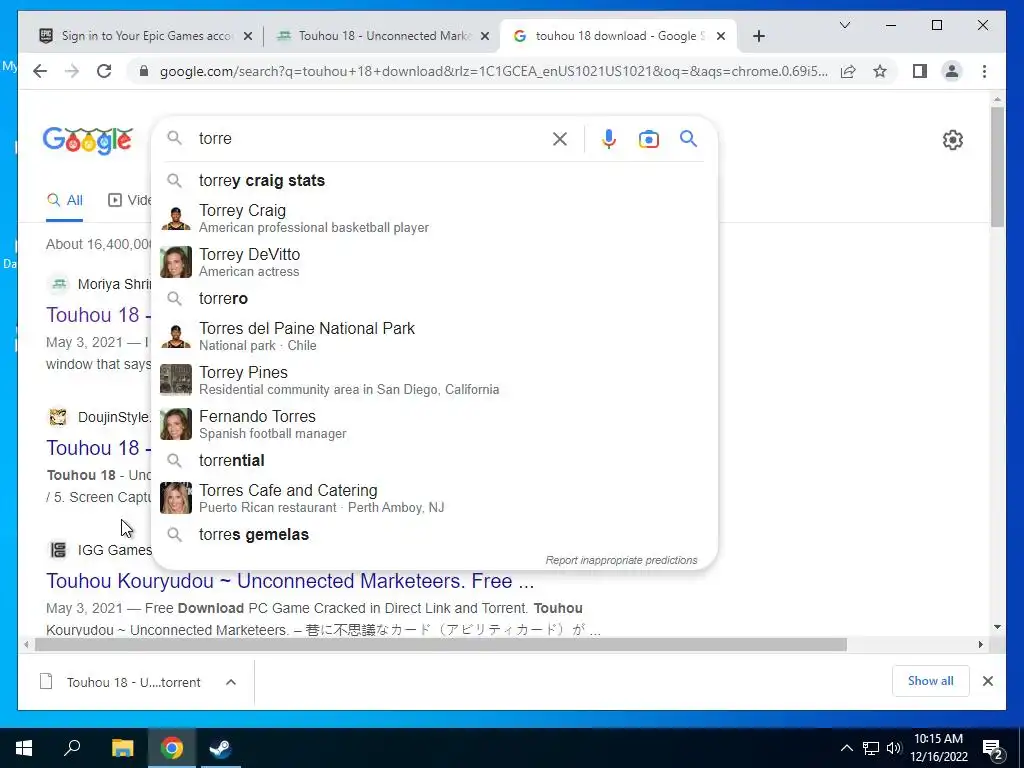Open the volume control in system tray
Screen dimensions: 1024x768
[894, 748]
